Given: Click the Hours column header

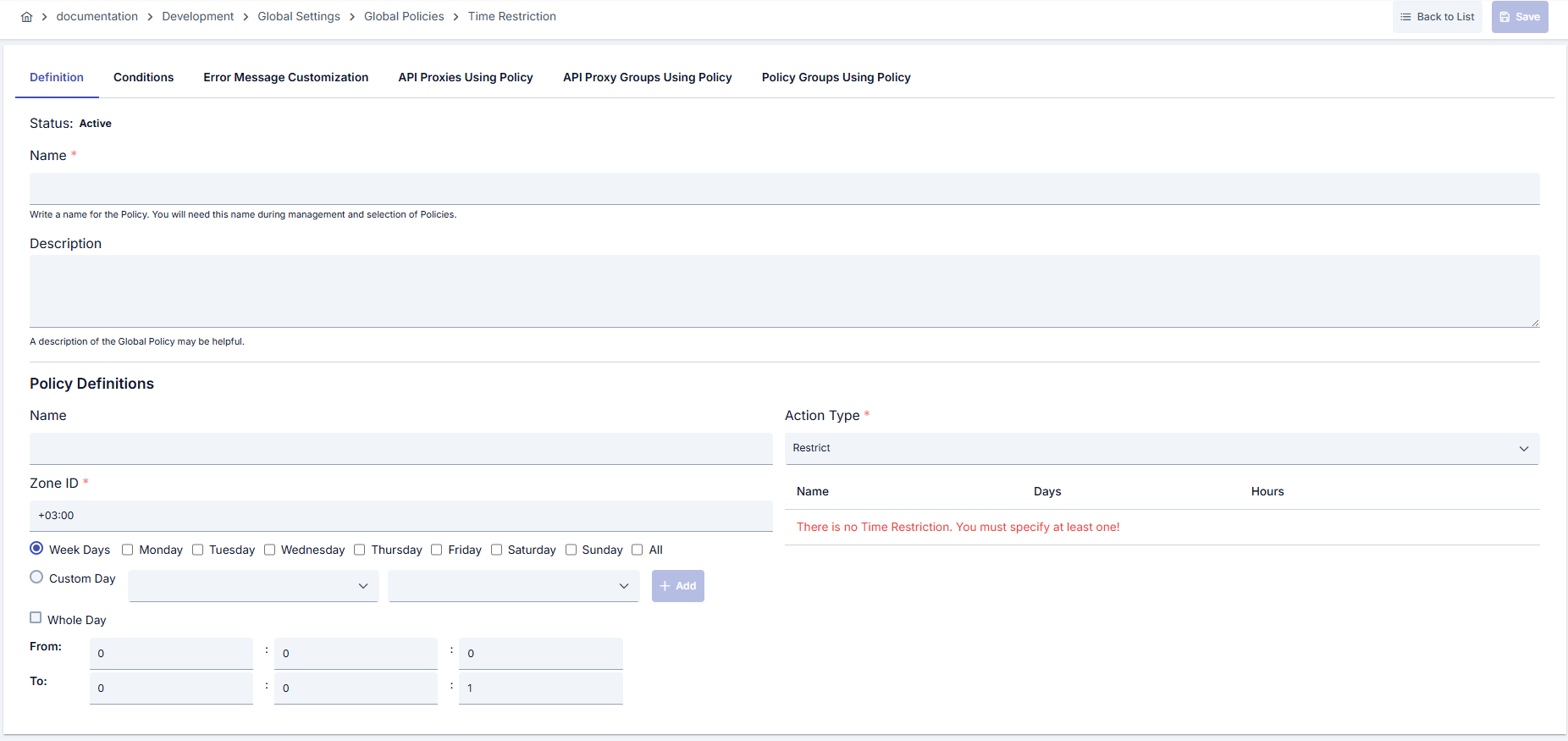Looking at the screenshot, I should [1267, 491].
